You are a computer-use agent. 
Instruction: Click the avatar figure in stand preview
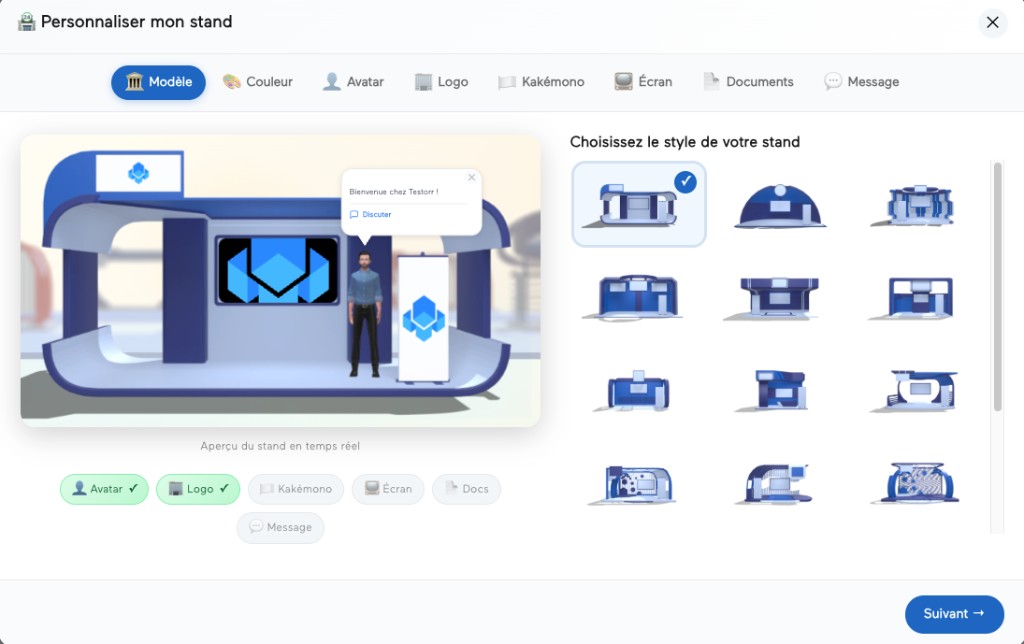point(364,315)
